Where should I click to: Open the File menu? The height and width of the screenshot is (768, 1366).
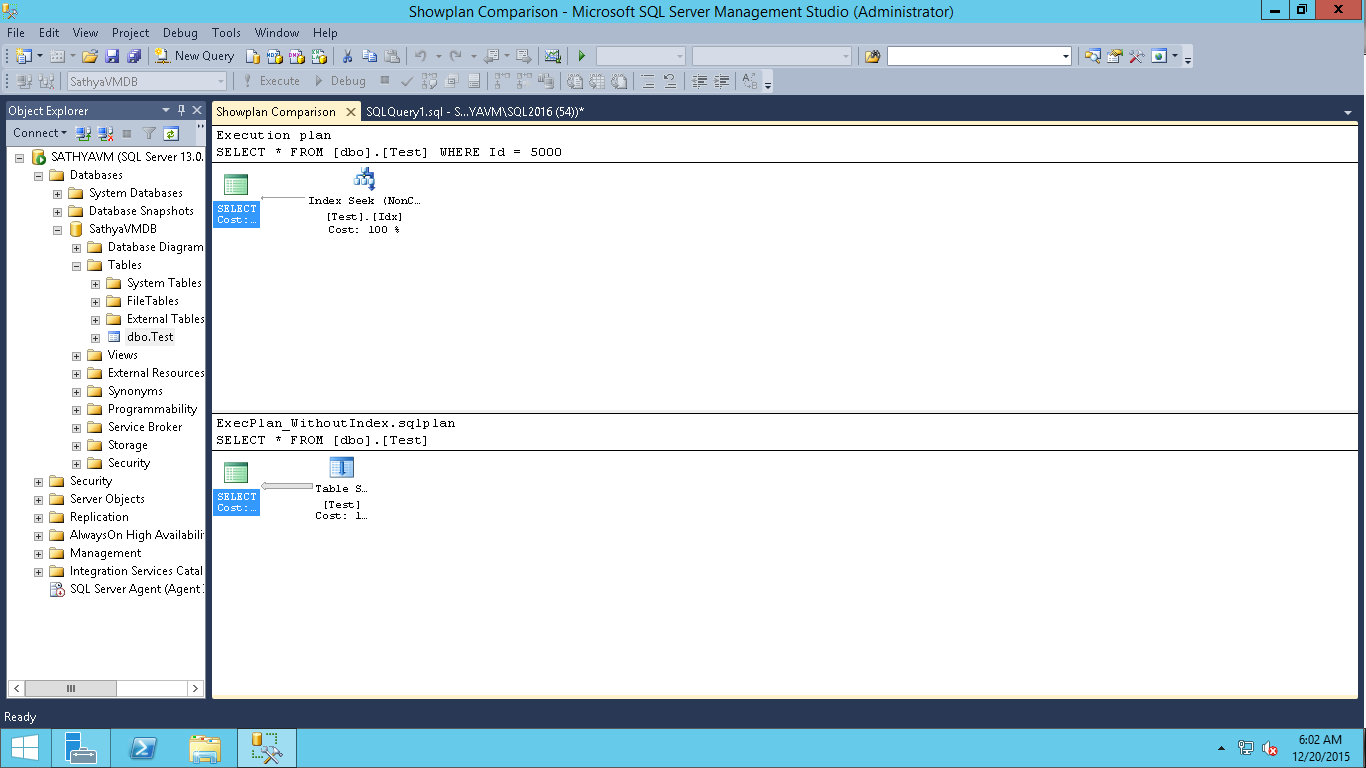[x=16, y=33]
